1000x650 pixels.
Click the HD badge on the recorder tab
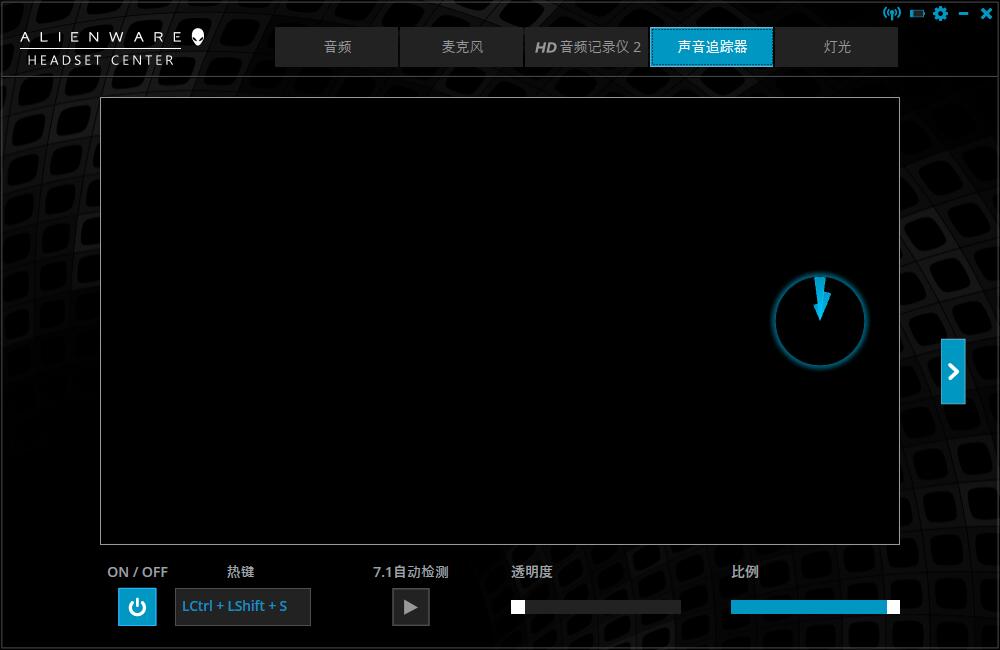pyautogui.click(x=547, y=45)
